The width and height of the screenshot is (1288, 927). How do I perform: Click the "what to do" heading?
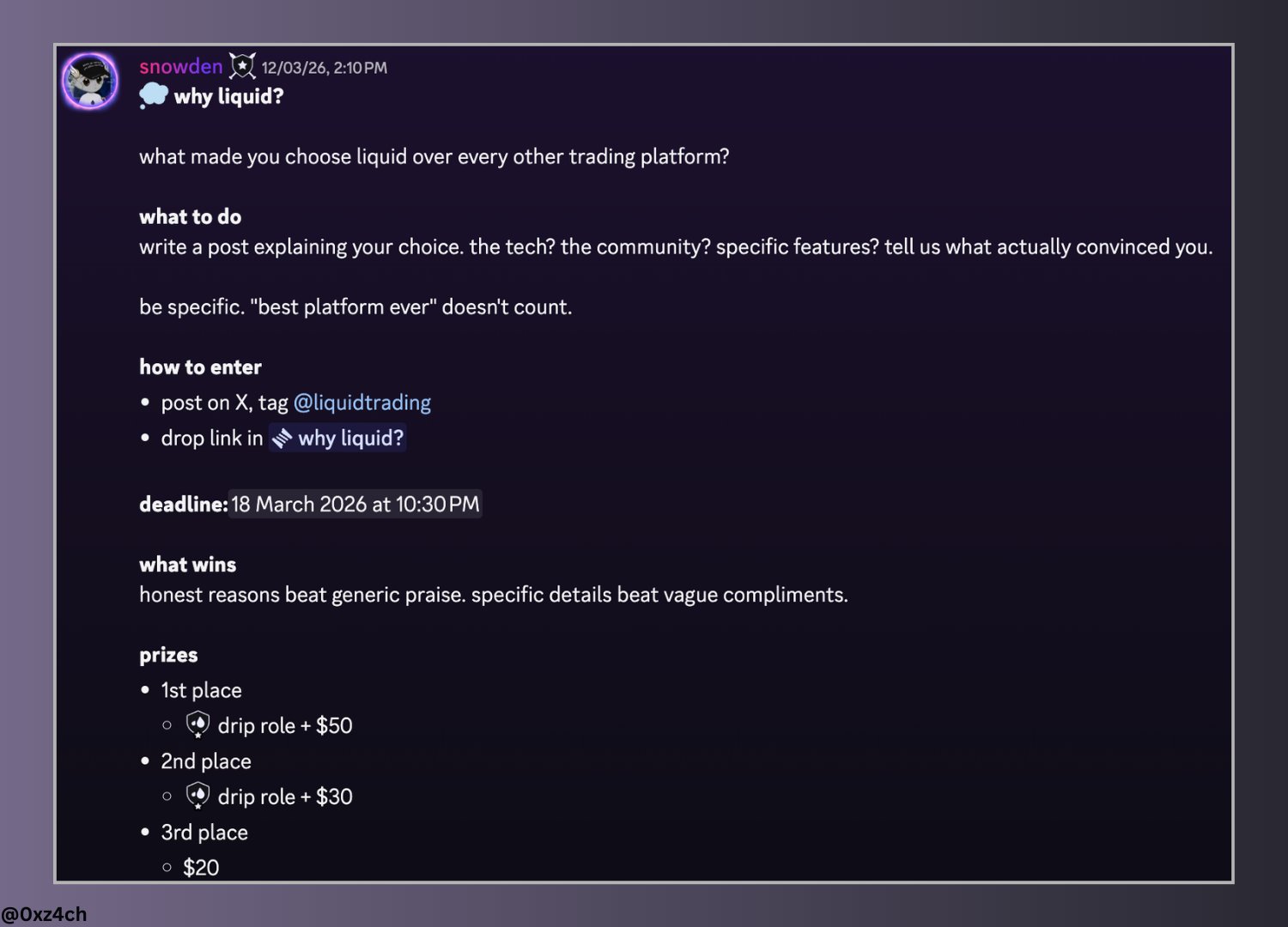tap(190, 216)
